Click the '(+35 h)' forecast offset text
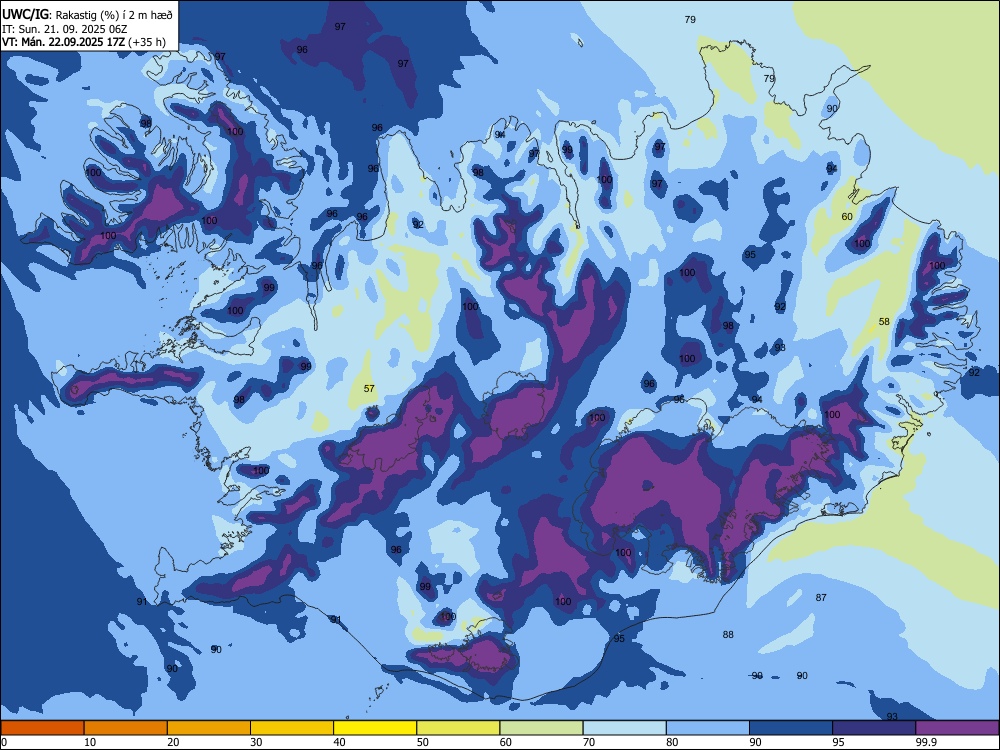1000x750 pixels. [147, 42]
